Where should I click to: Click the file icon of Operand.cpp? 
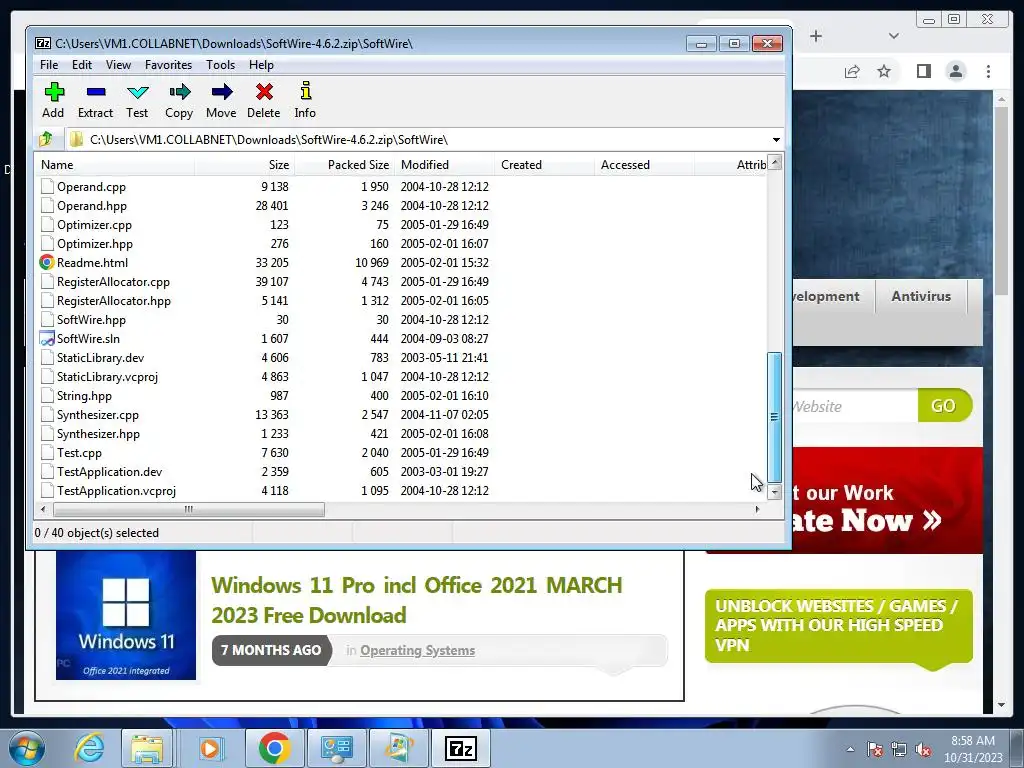pyautogui.click(x=47, y=187)
